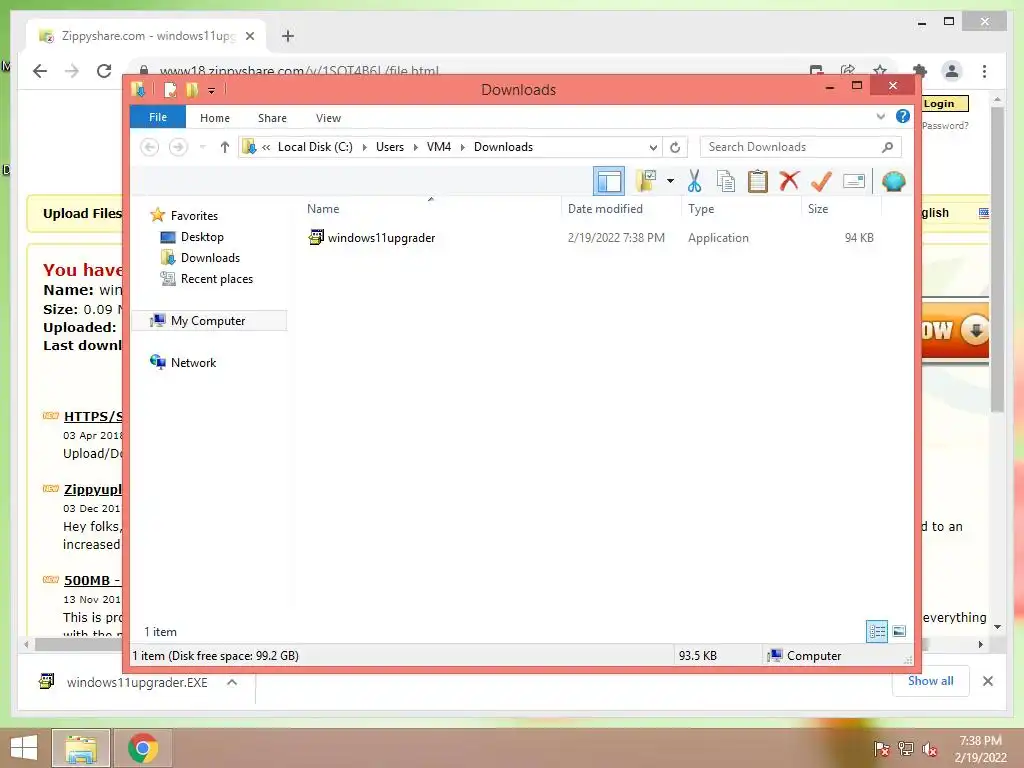Go back in Chrome browser

(x=40, y=71)
